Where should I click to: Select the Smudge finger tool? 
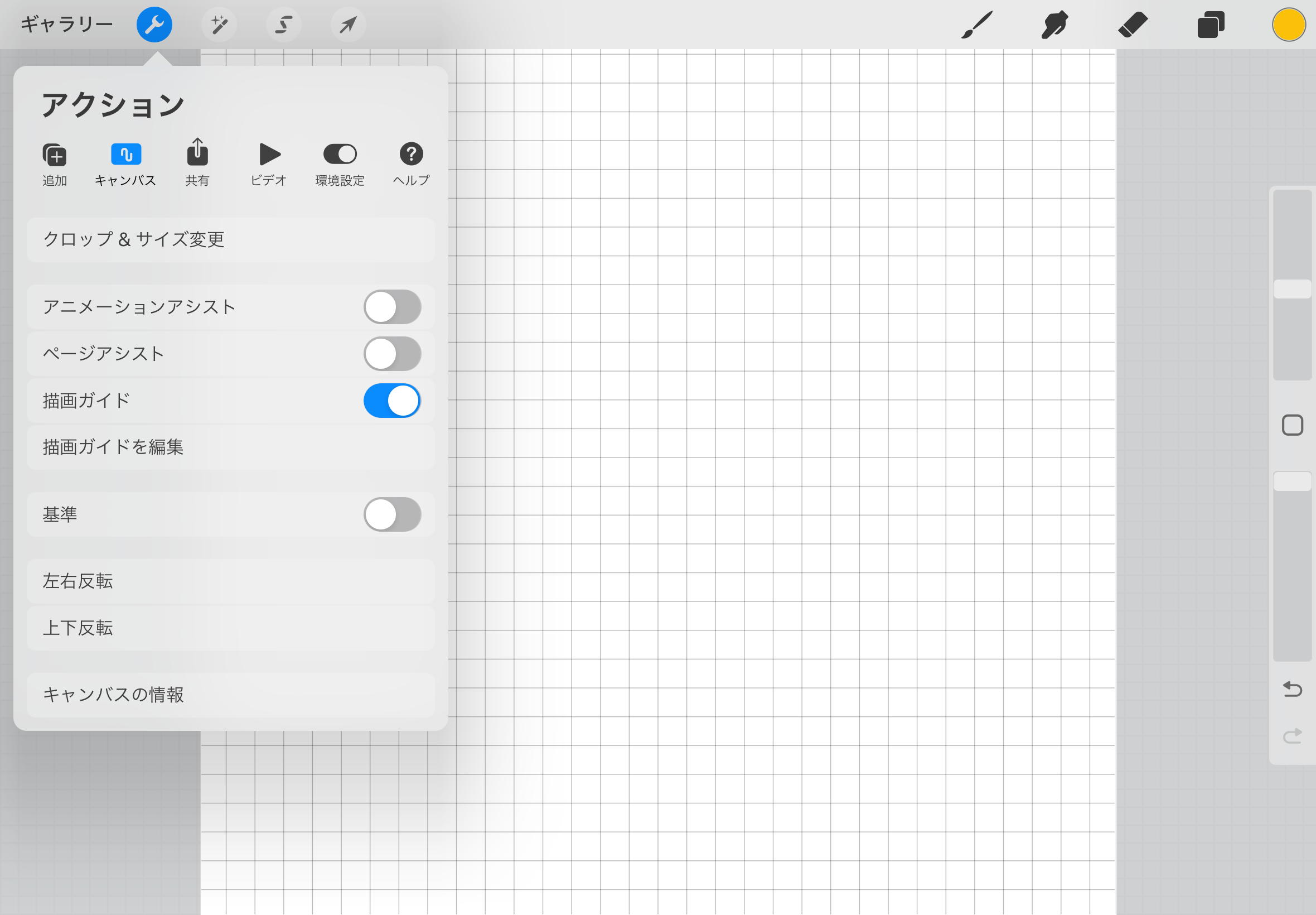click(1054, 25)
